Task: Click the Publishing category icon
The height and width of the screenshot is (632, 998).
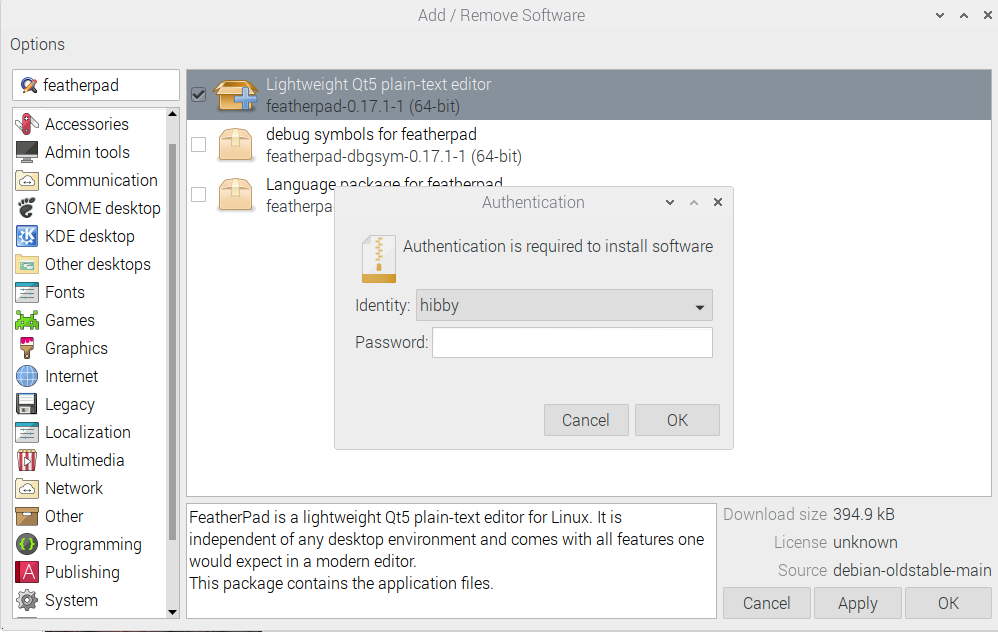Action: point(27,572)
